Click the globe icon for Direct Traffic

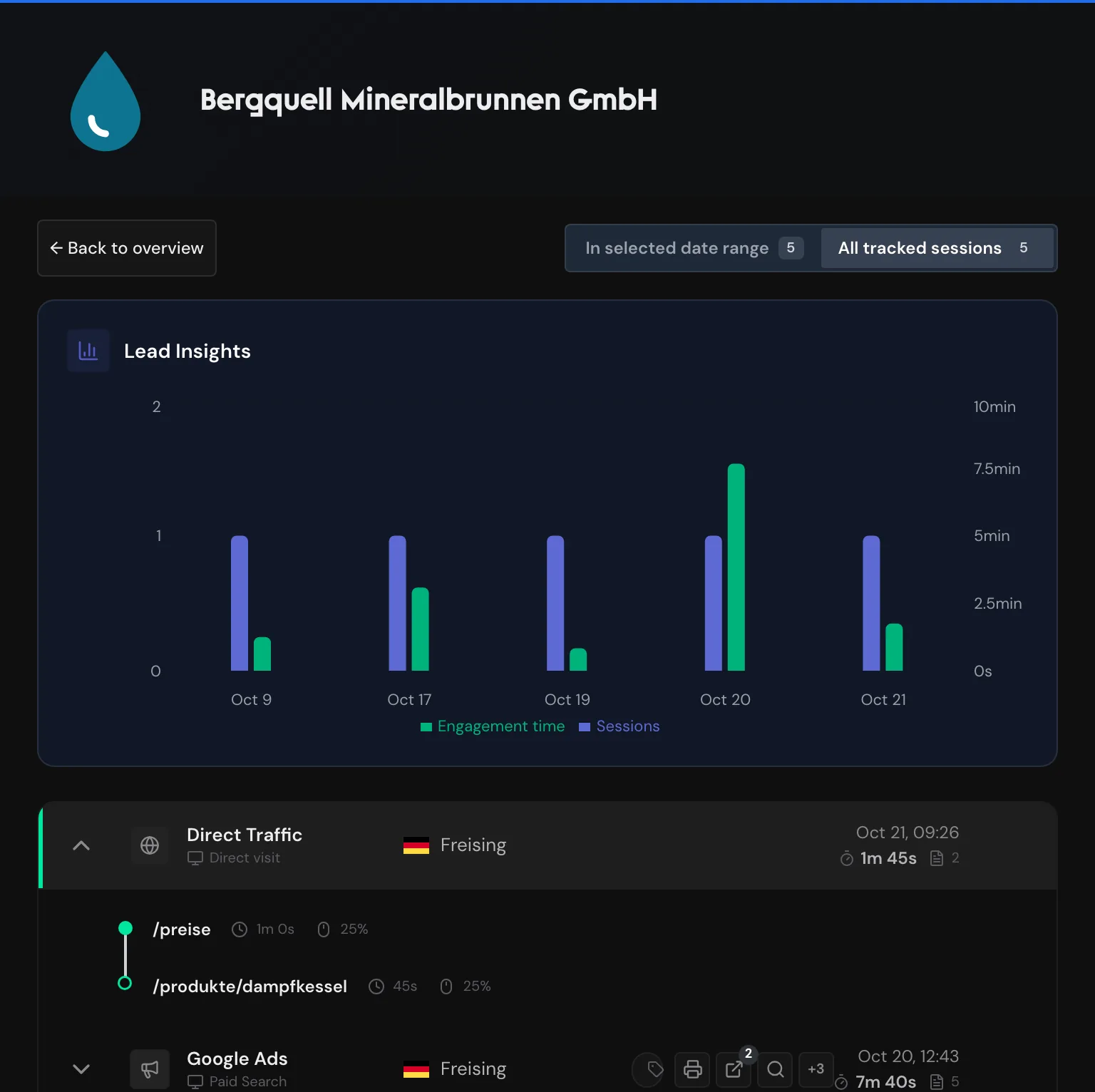pyautogui.click(x=150, y=845)
